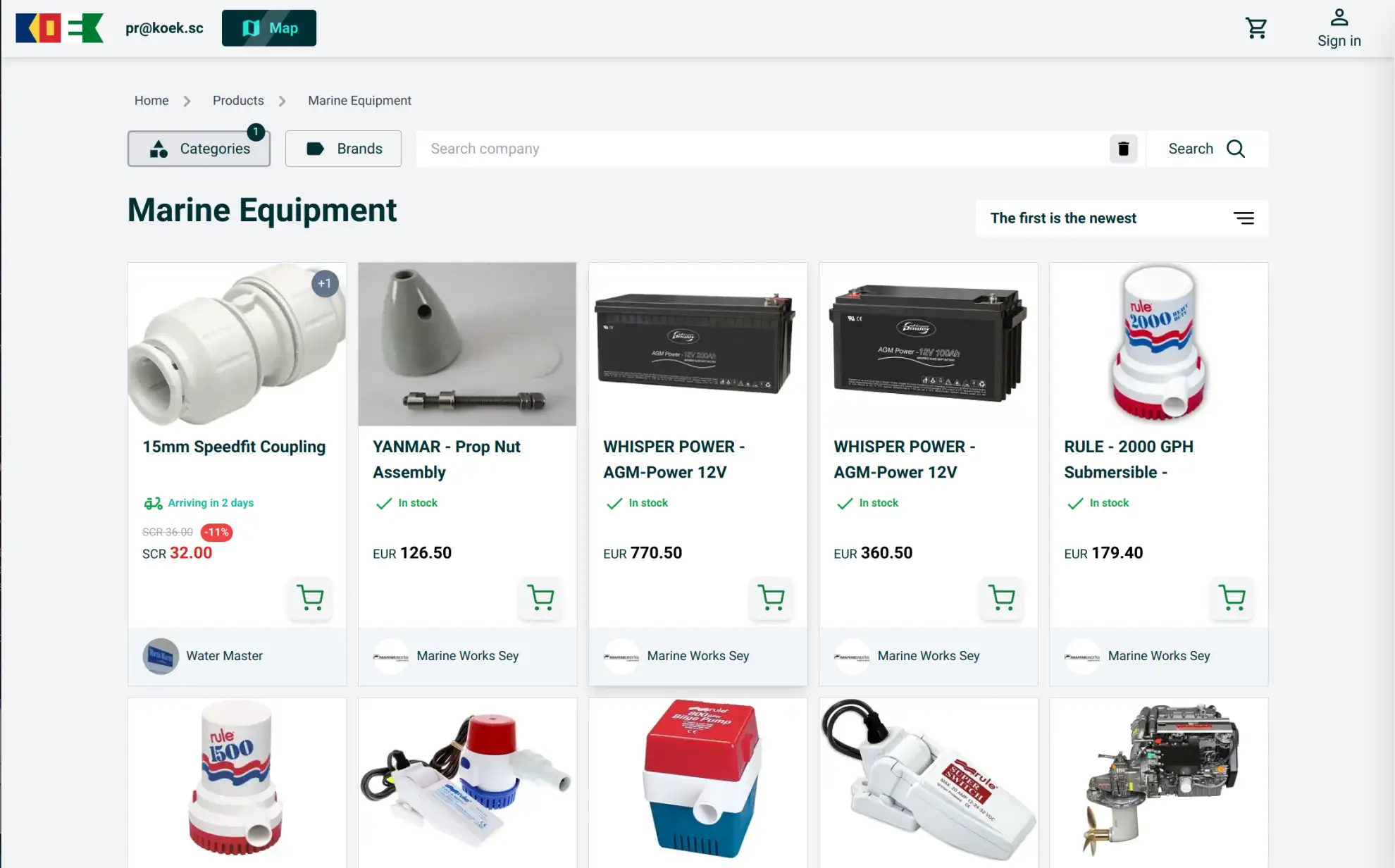The width and height of the screenshot is (1395, 868).
Task: Open the Categories filter
Action: click(199, 149)
